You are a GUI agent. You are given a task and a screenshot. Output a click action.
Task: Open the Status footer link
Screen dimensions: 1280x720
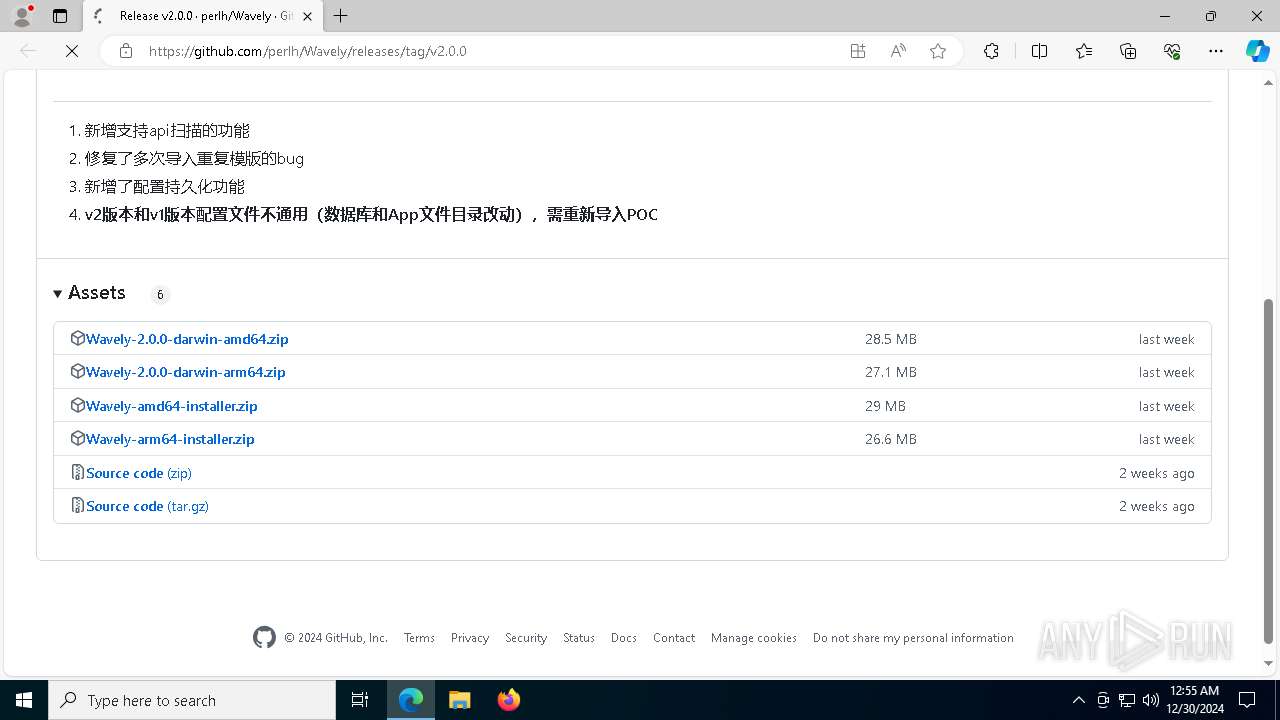pyautogui.click(x=579, y=638)
